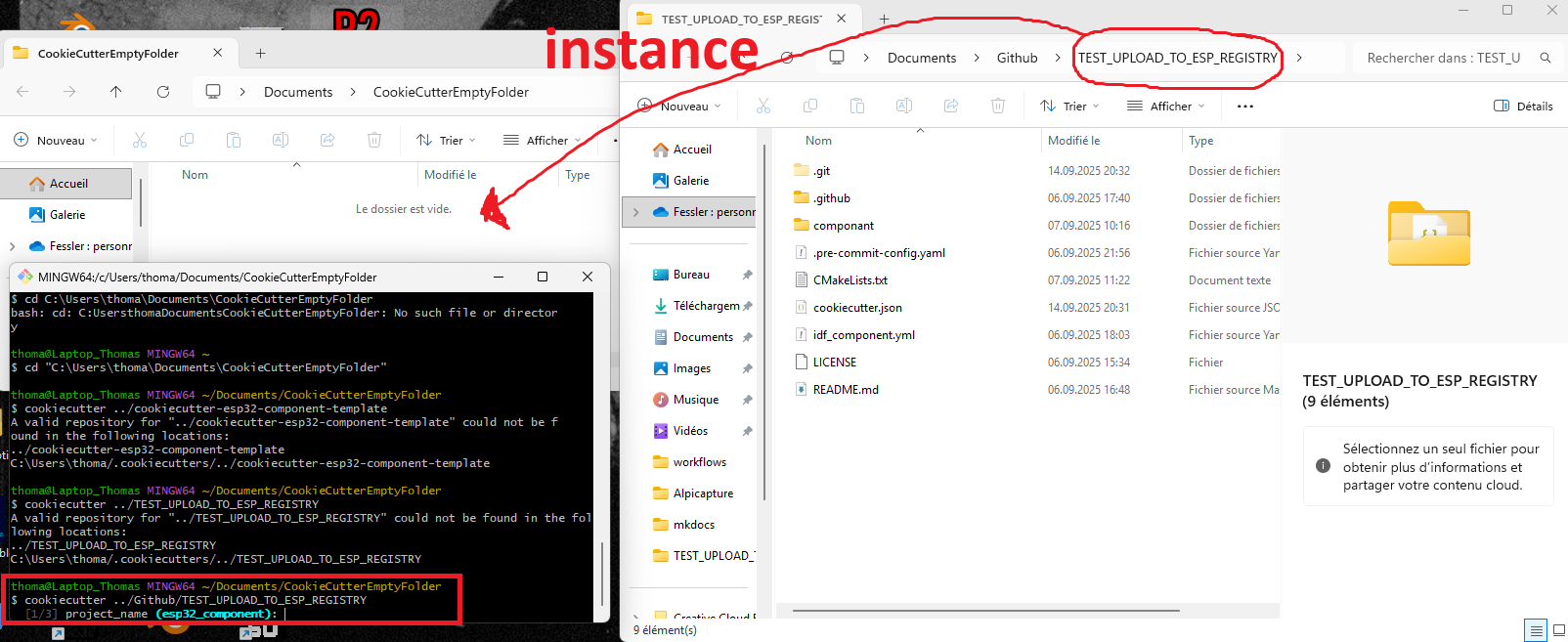Click Paste icon in CookieCutterEmptyFolder toolbar

tap(234, 141)
